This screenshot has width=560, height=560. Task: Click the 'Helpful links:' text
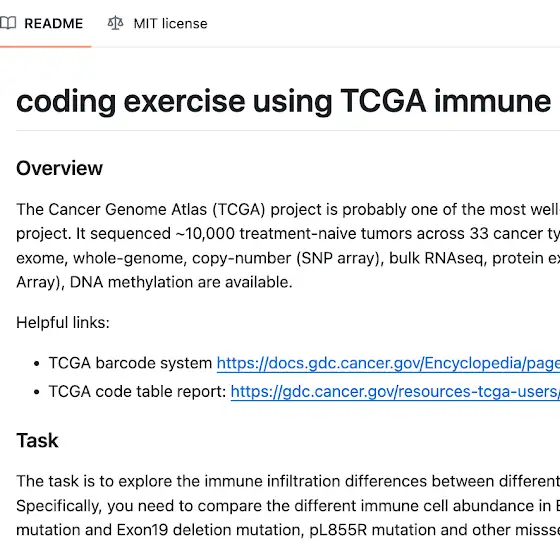(63, 322)
